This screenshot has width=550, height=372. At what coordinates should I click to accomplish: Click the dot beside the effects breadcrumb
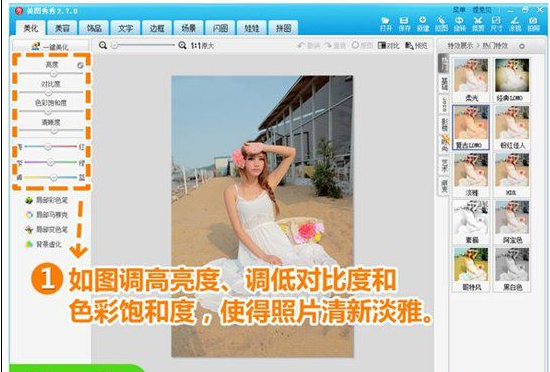522,46
